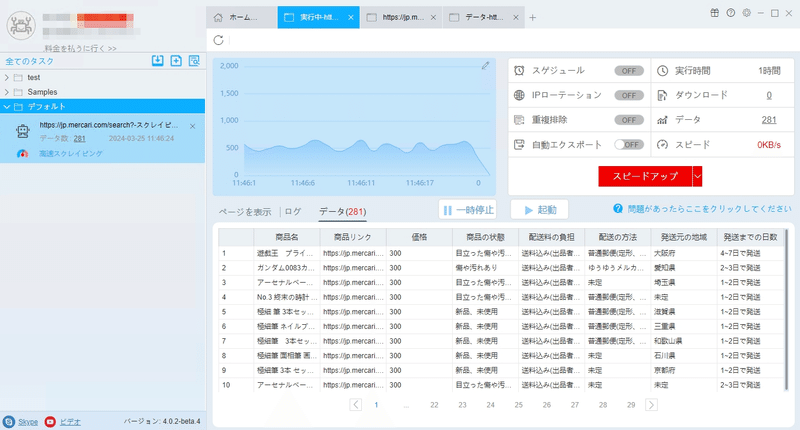Screen dimensions: 800x430
Task: Click 全てのタスク heading in sidebar
Action: [x=30, y=61]
